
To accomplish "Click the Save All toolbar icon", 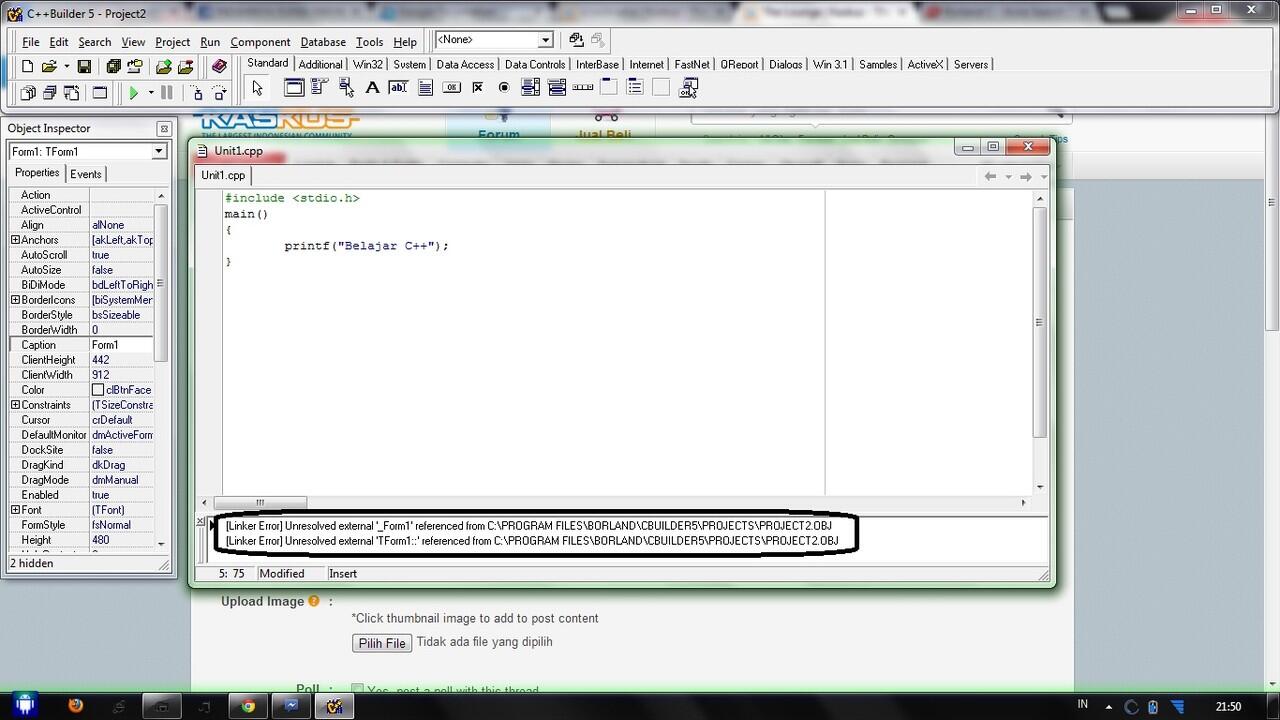I will [x=113, y=67].
